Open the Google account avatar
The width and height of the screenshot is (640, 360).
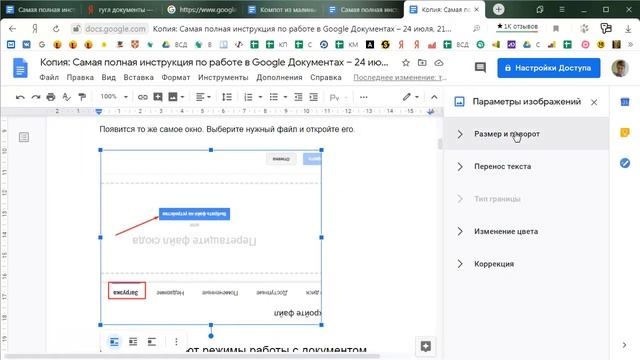[620, 68]
